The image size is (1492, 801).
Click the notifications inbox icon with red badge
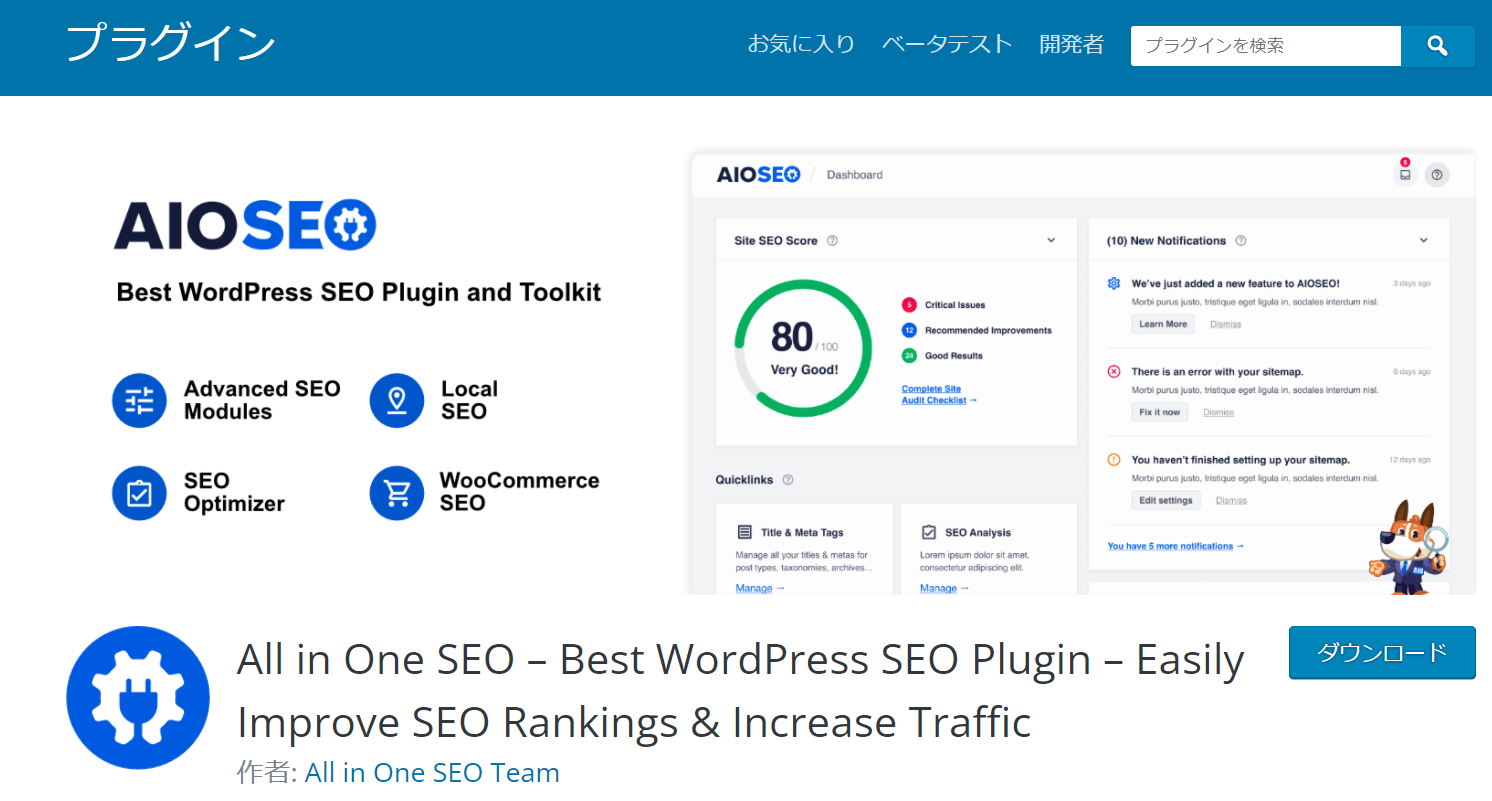pyautogui.click(x=1405, y=173)
